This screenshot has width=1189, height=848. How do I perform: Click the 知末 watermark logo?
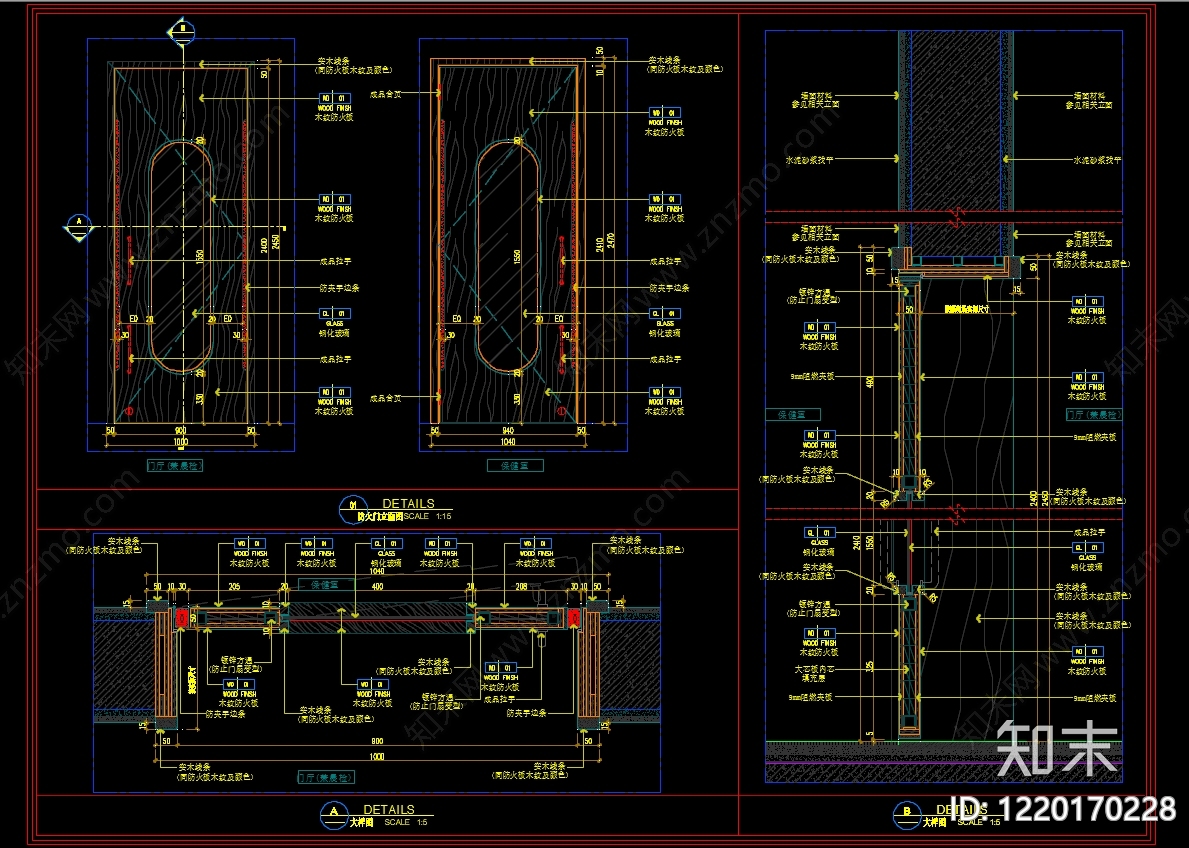1057,749
